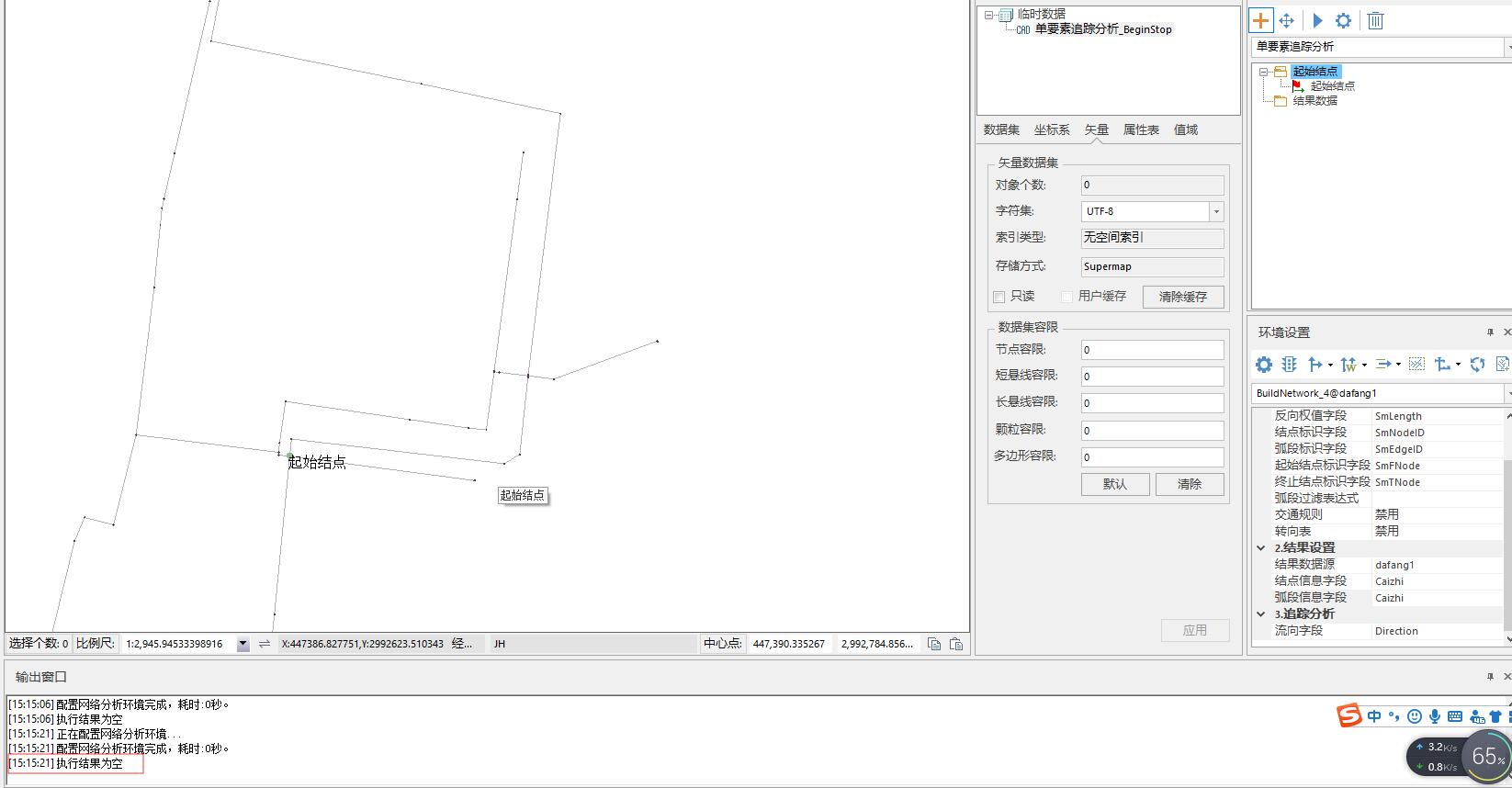Image resolution: width=1512 pixels, height=788 pixels.
Task: Click the Sogou microphone voice input icon
Action: click(x=1435, y=716)
